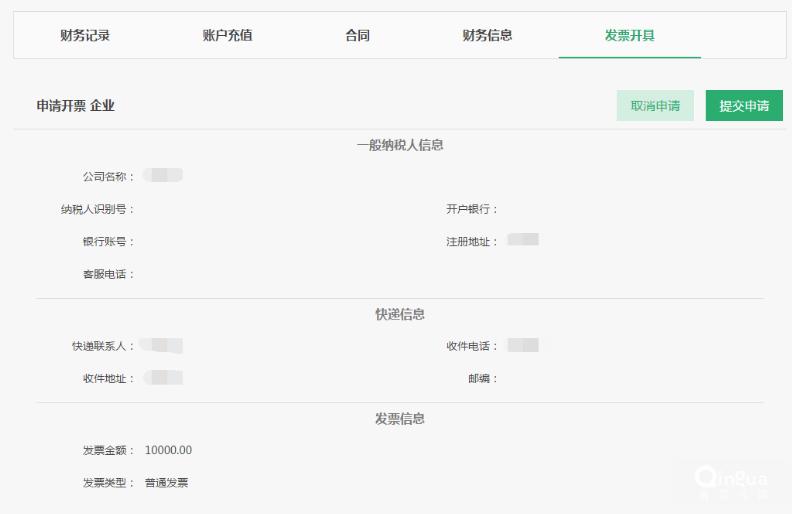
Task: Click the 发票信息 section header
Action: (x=400, y=419)
